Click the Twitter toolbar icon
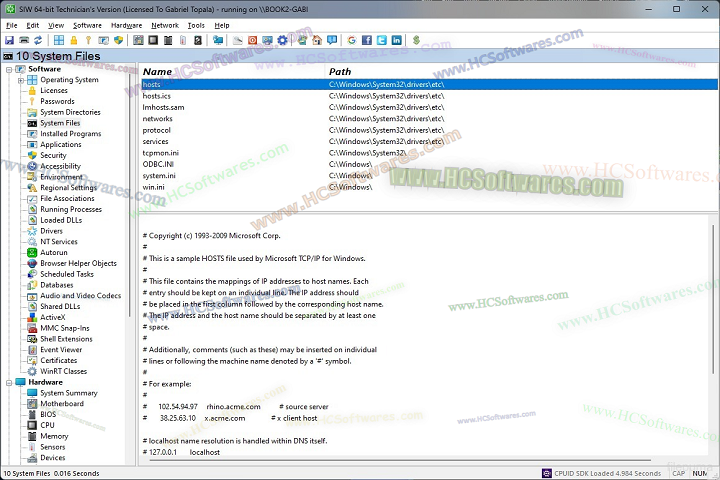Viewport: 720px width, 480px height. 382,40
